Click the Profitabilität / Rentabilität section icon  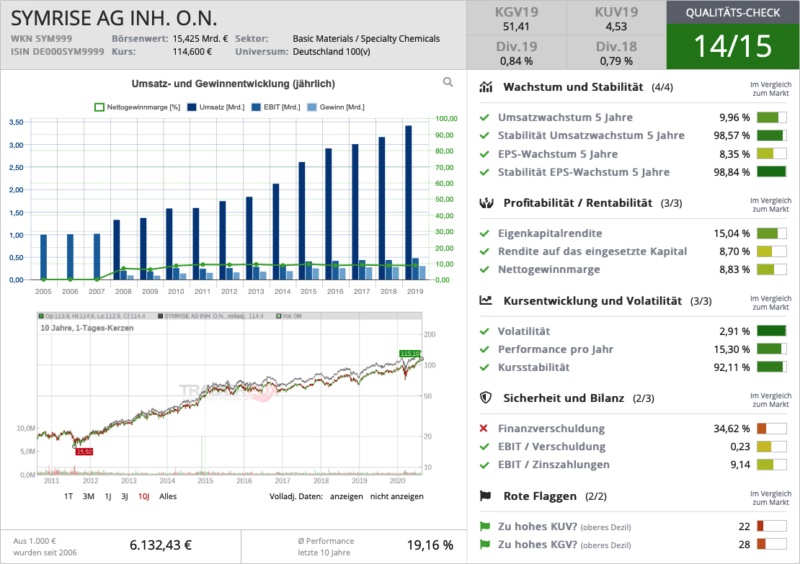(486, 203)
